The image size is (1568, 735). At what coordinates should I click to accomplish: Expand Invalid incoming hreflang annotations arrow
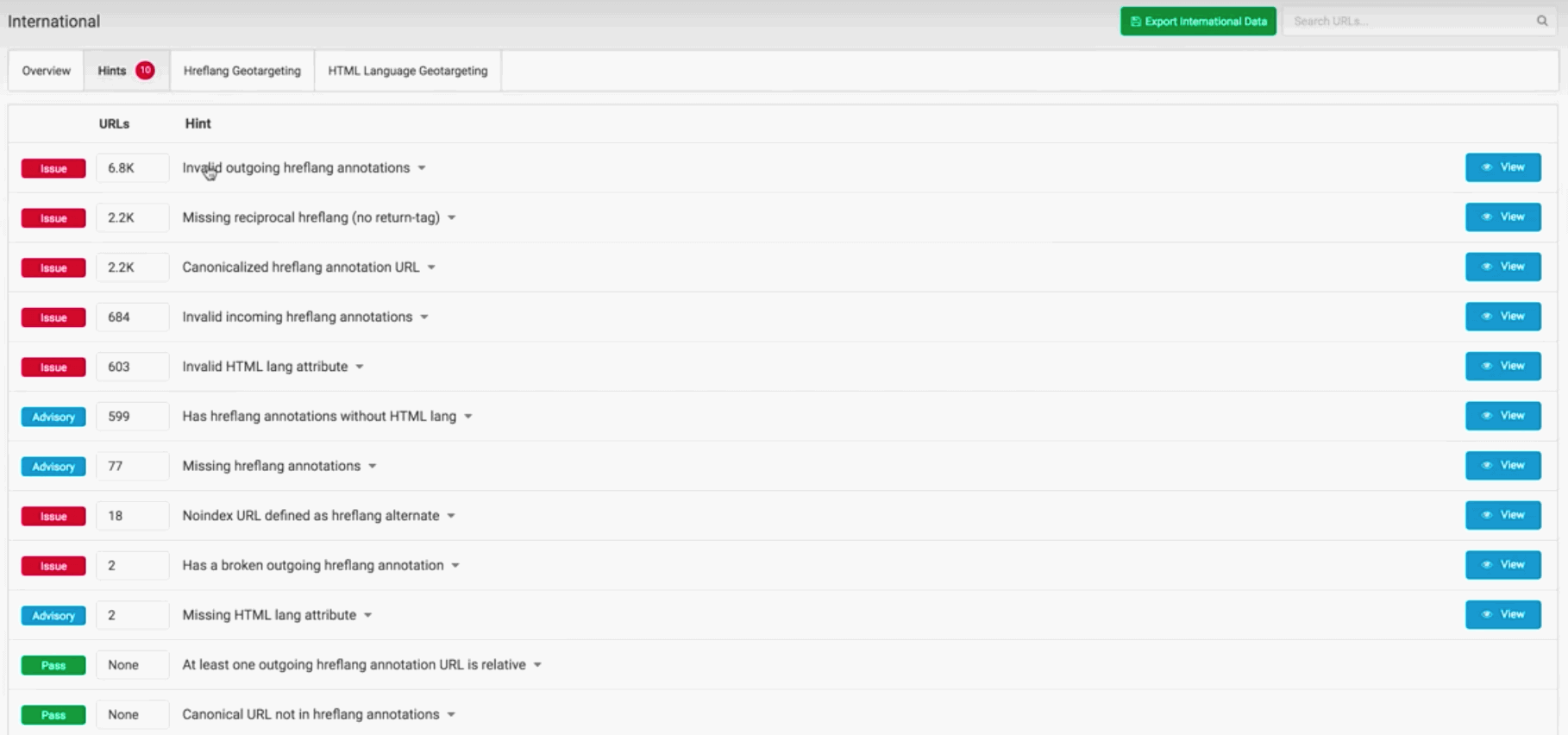[424, 317]
